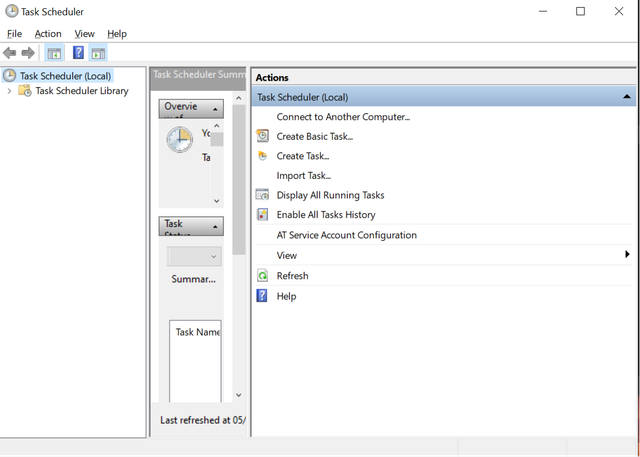Image resolution: width=640 pixels, height=457 pixels.
Task: Click the Back arrow in the toolbar
Action: (x=9, y=53)
